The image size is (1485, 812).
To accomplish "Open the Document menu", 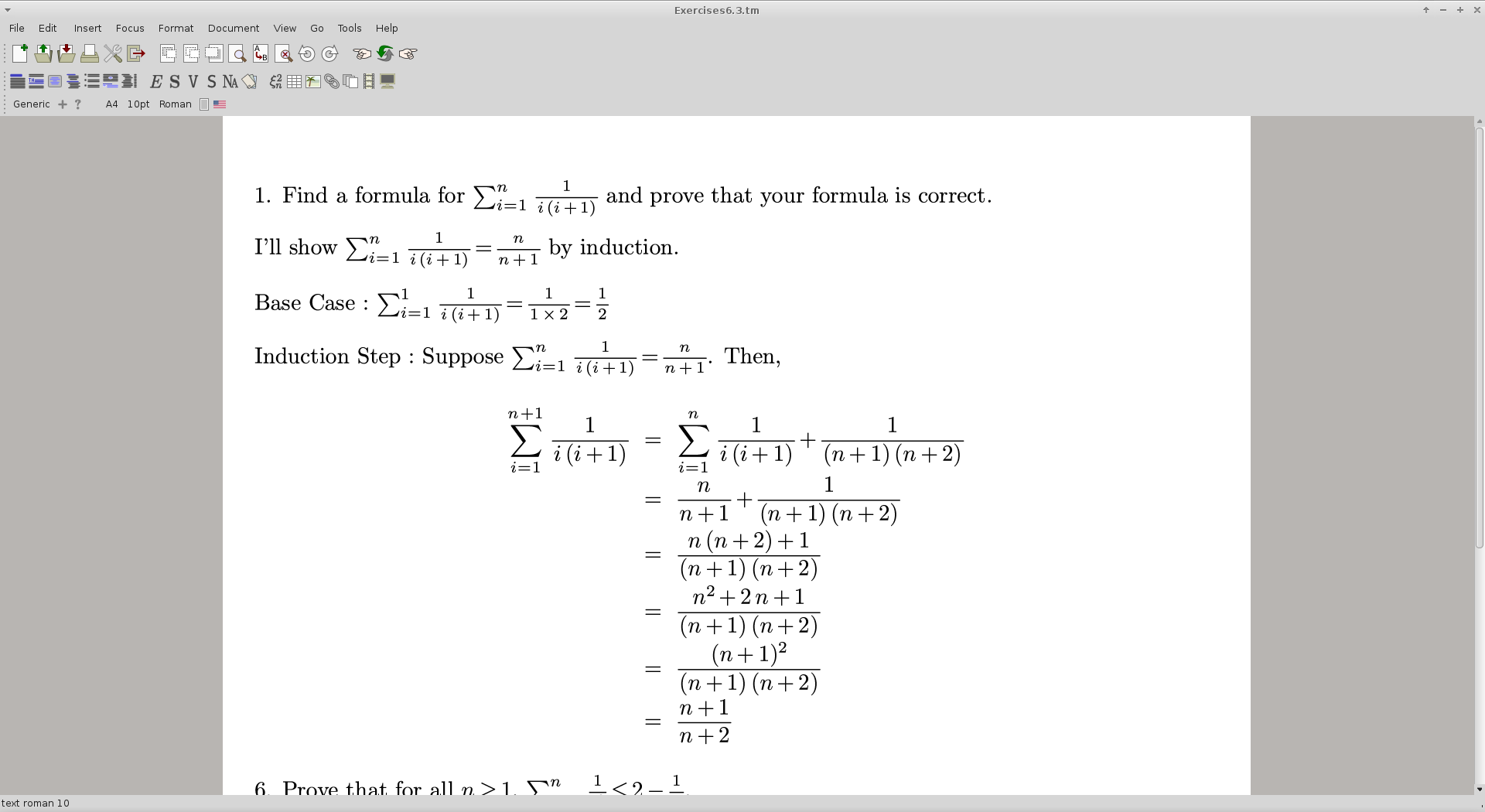I will pyautogui.click(x=234, y=28).
